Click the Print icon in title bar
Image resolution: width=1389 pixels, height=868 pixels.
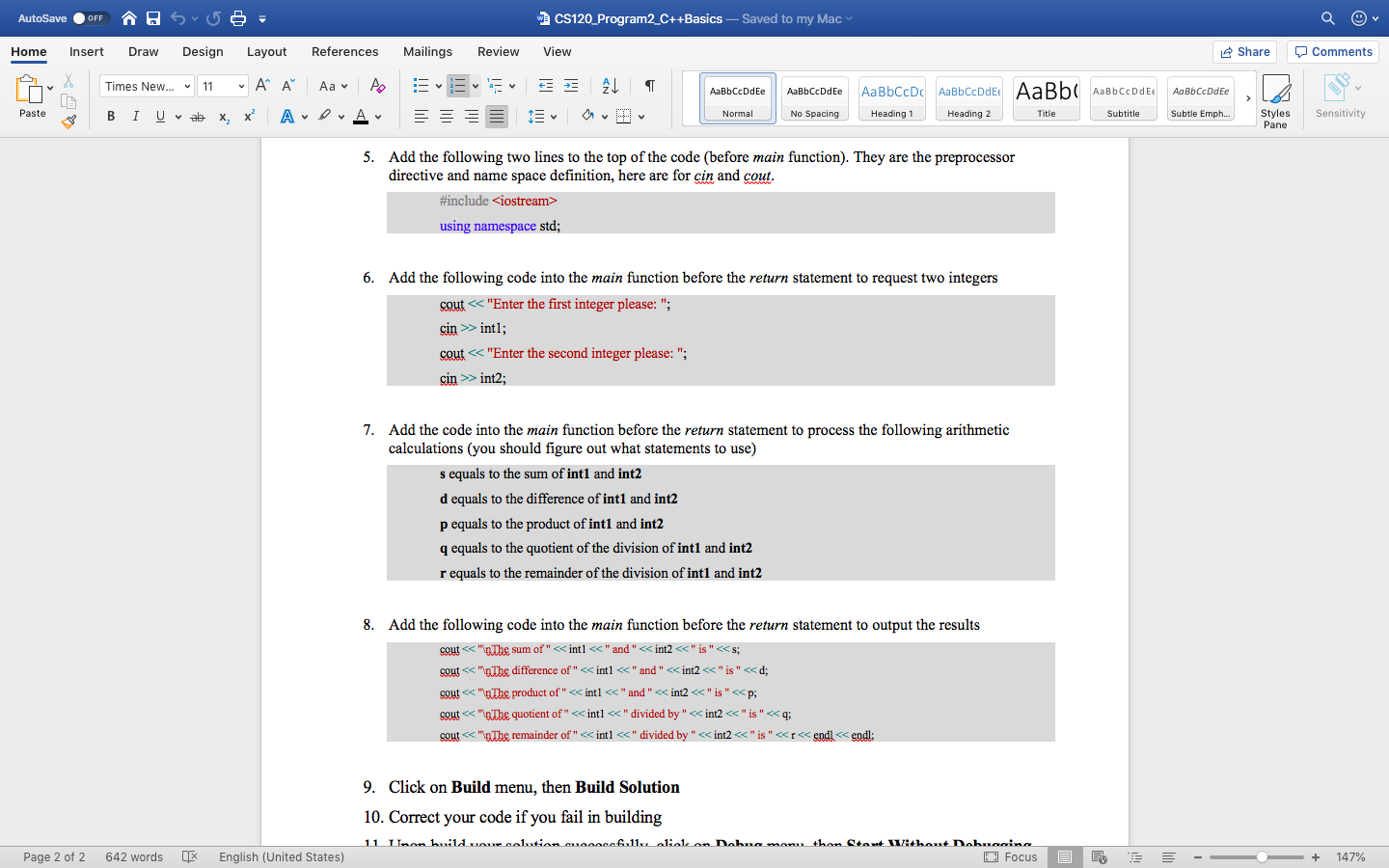pyautogui.click(x=238, y=18)
